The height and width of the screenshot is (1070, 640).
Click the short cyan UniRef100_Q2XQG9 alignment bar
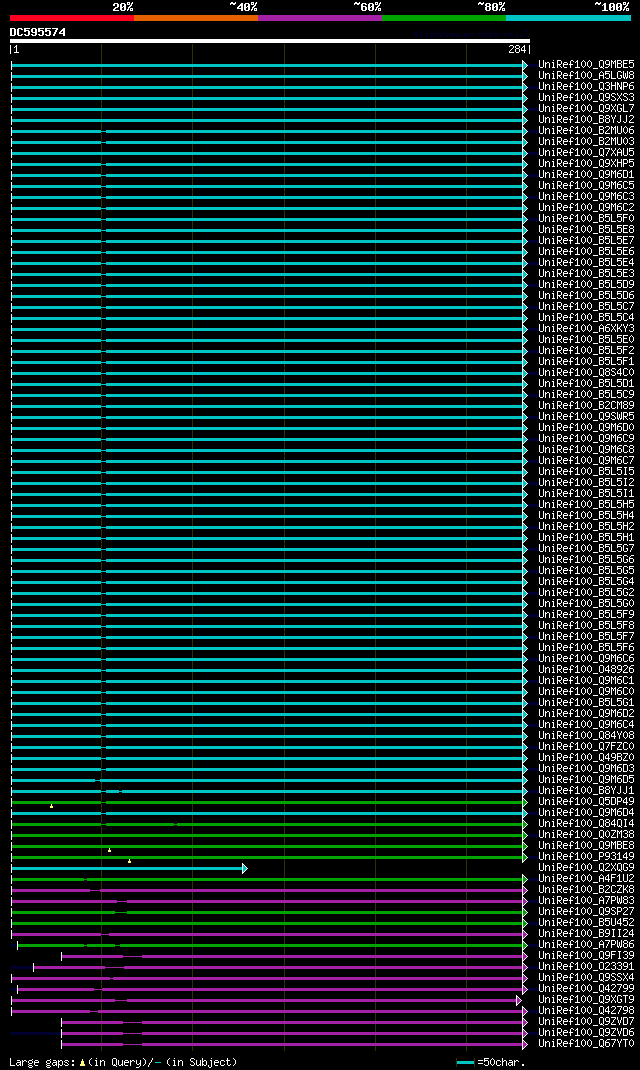[130, 869]
